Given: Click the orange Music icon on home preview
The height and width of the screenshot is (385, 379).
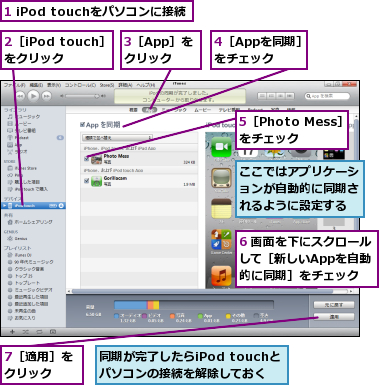Looking at the screenshot, I should click(221, 276).
